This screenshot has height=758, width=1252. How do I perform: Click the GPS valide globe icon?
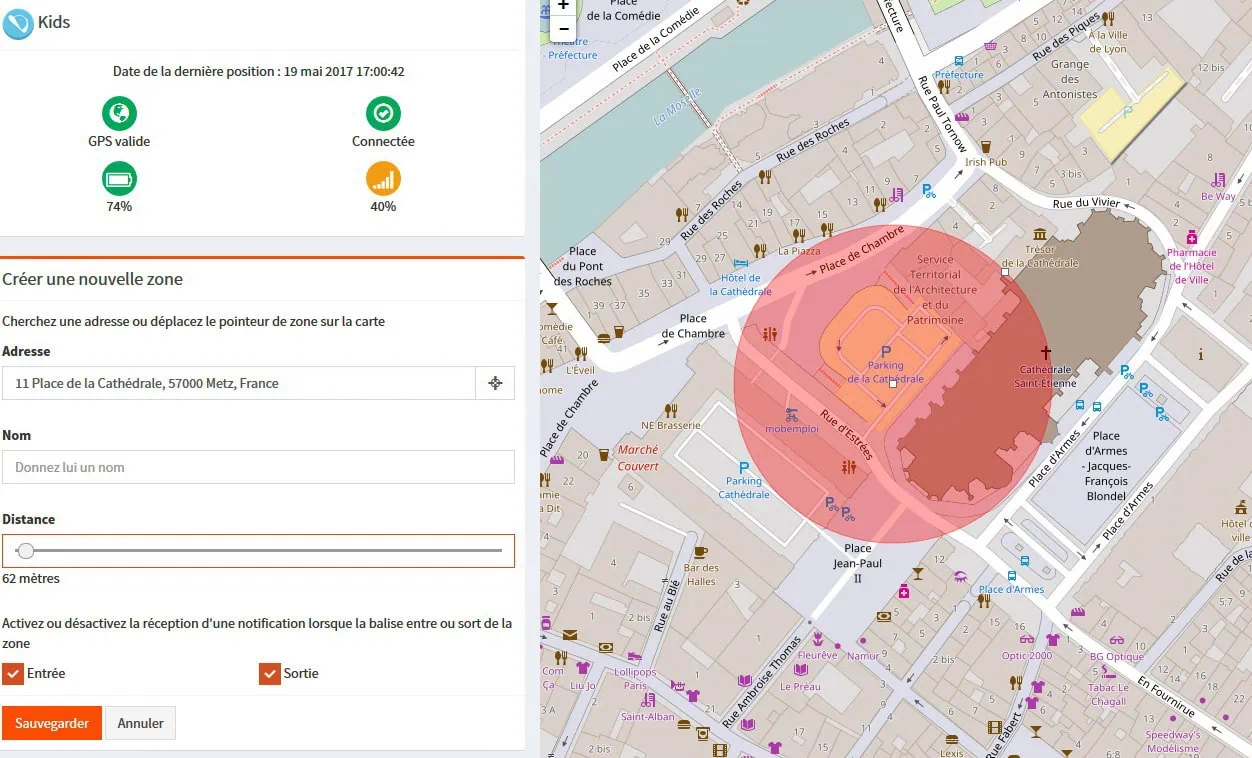point(119,113)
